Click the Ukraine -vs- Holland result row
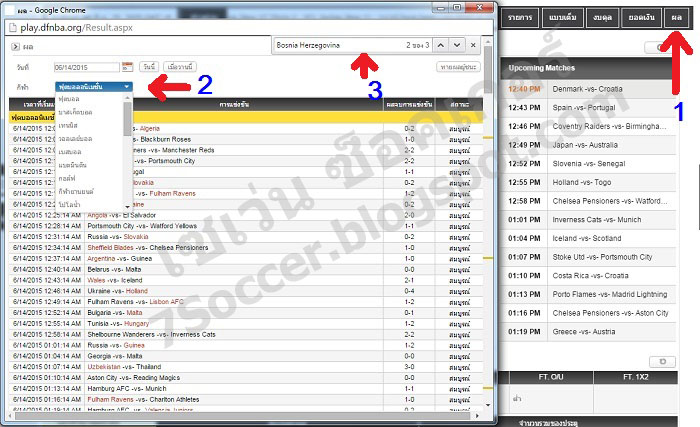700x427 pixels. [x=246, y=291]
